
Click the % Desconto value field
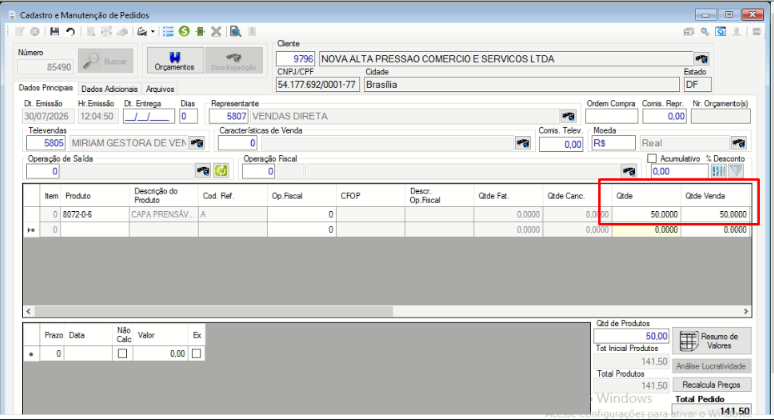click(680, 171)
